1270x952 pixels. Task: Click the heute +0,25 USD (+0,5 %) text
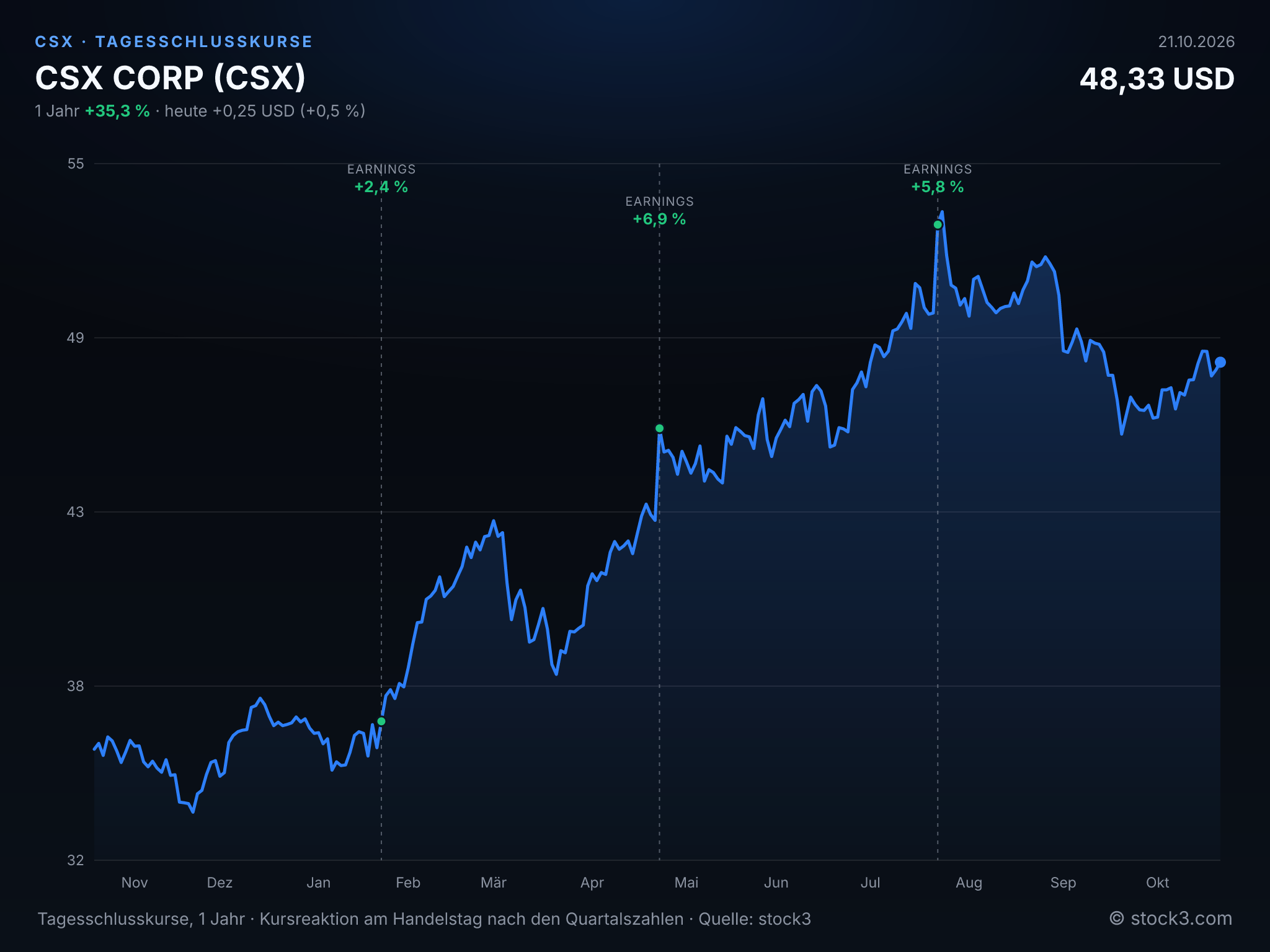tap(265, 111)
